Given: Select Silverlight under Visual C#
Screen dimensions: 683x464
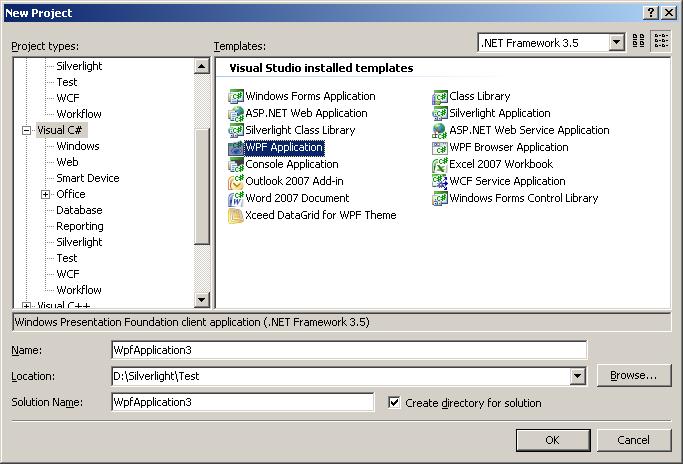Looking at the screenshot, I should click(x=79, y=242).
